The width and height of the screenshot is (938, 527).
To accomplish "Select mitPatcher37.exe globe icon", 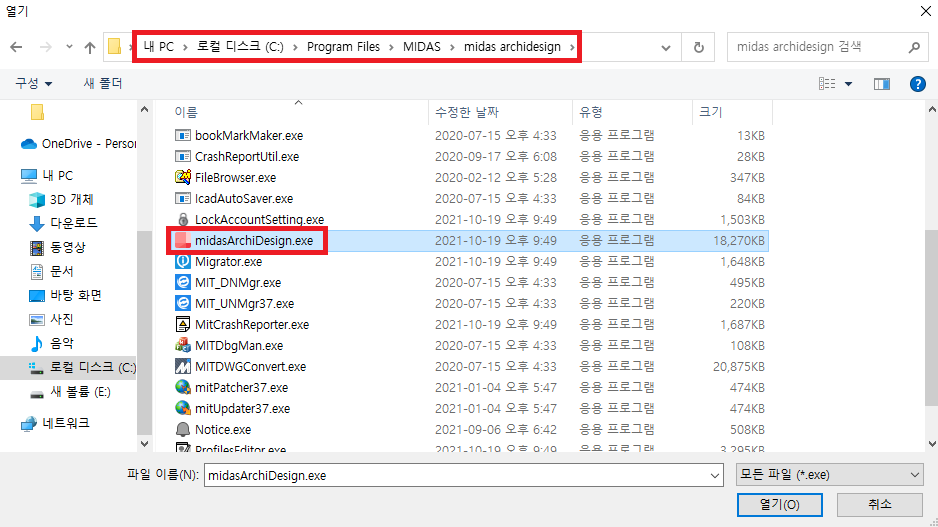I will pyautogui.click(x=182, y=387).
